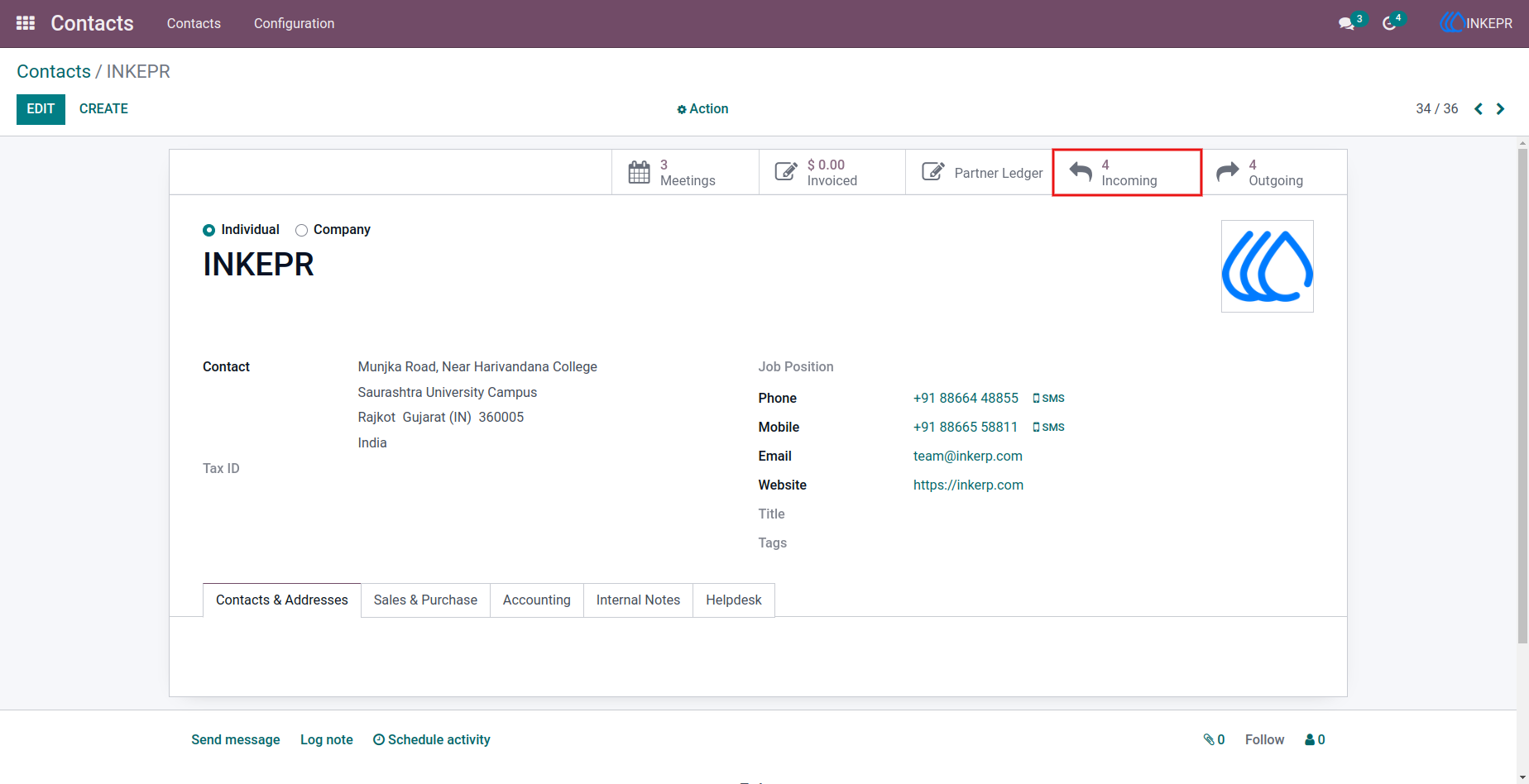The height and width of the screenshot is (784, 1529).
Task: Switch to Internal Notes tab
Action: click(638, 600)
